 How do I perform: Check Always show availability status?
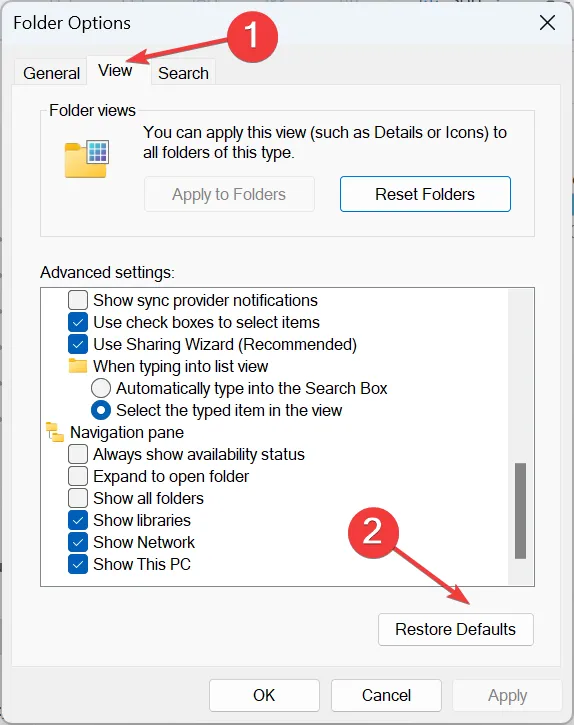click(78, 454)
